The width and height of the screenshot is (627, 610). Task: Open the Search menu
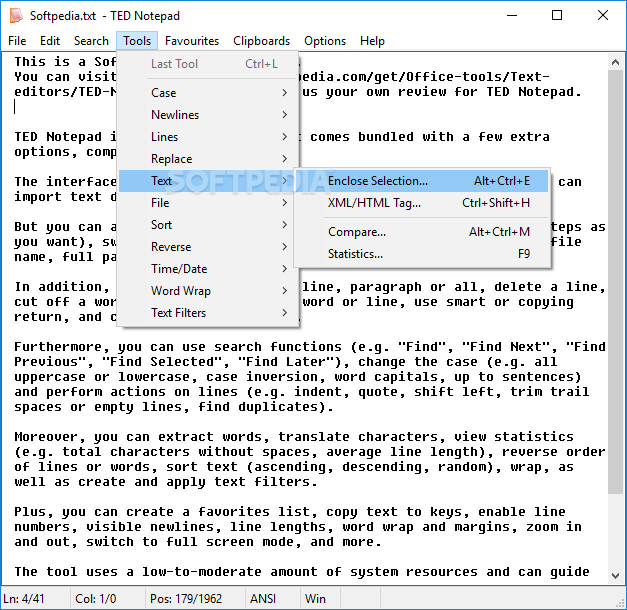[x=91, y=41]
